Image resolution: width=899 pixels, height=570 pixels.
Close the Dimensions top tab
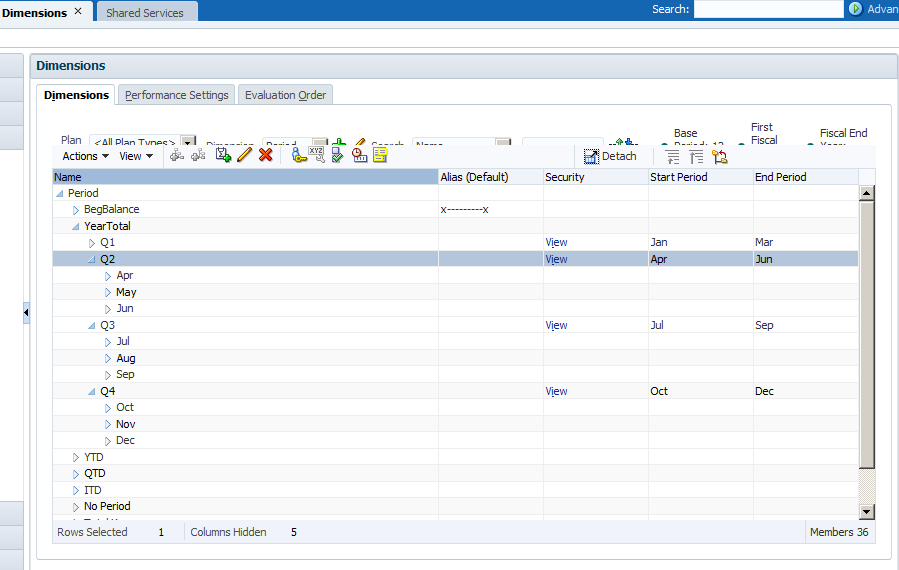pyautogui.click(x=78, y=11)
